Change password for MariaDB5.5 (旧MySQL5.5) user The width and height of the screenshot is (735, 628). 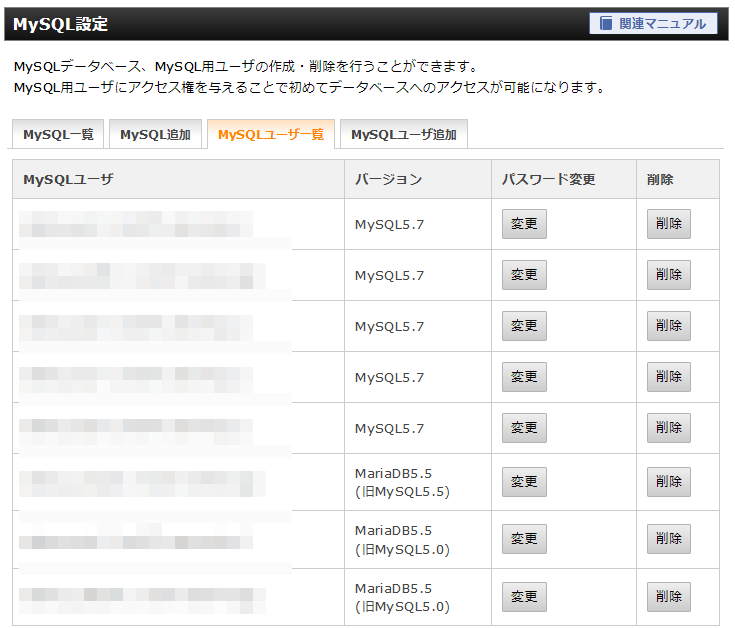pyautogui.click(x=524, y=482)
